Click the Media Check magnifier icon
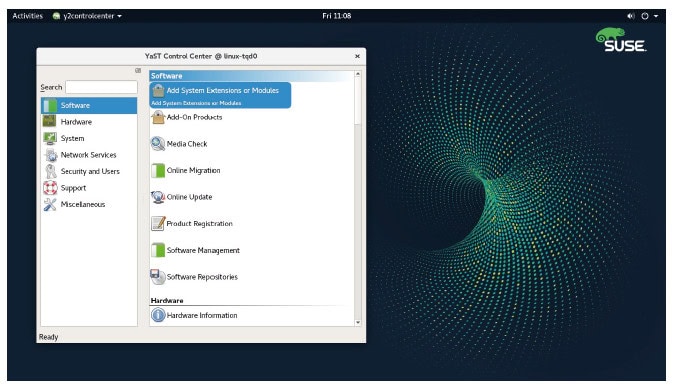The height and width of the screenshot is (390, 675). pyautogui.click(x=158, y=144)
